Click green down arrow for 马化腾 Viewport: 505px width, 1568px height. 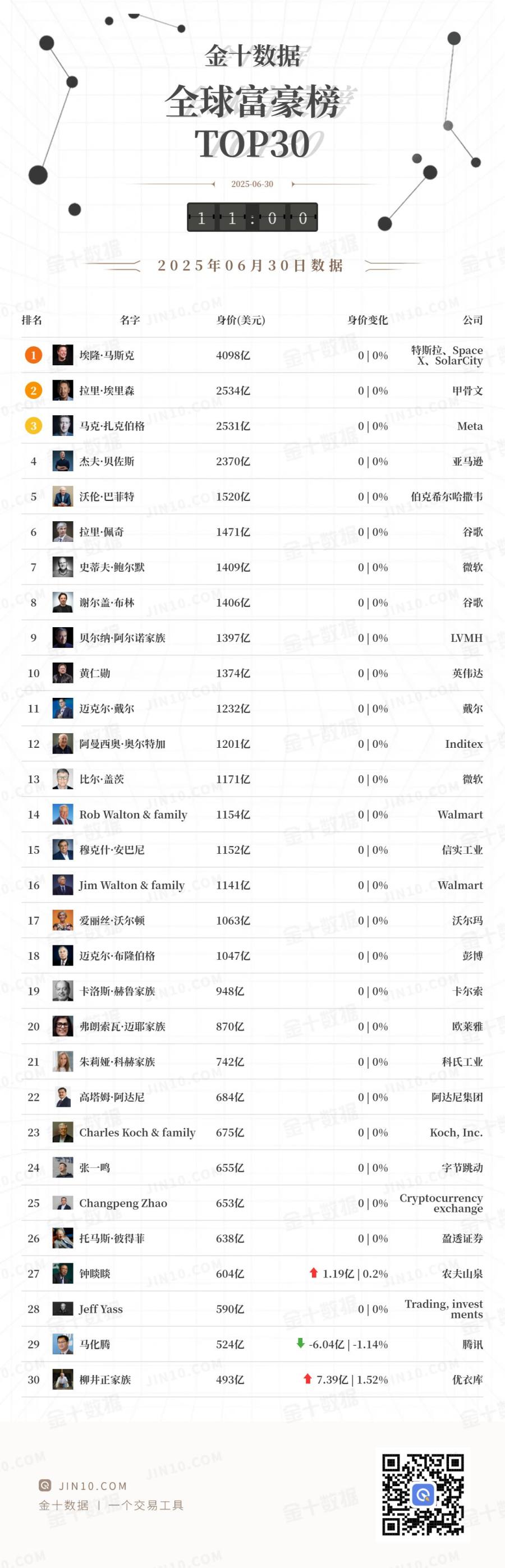(x=300, y=1344)
